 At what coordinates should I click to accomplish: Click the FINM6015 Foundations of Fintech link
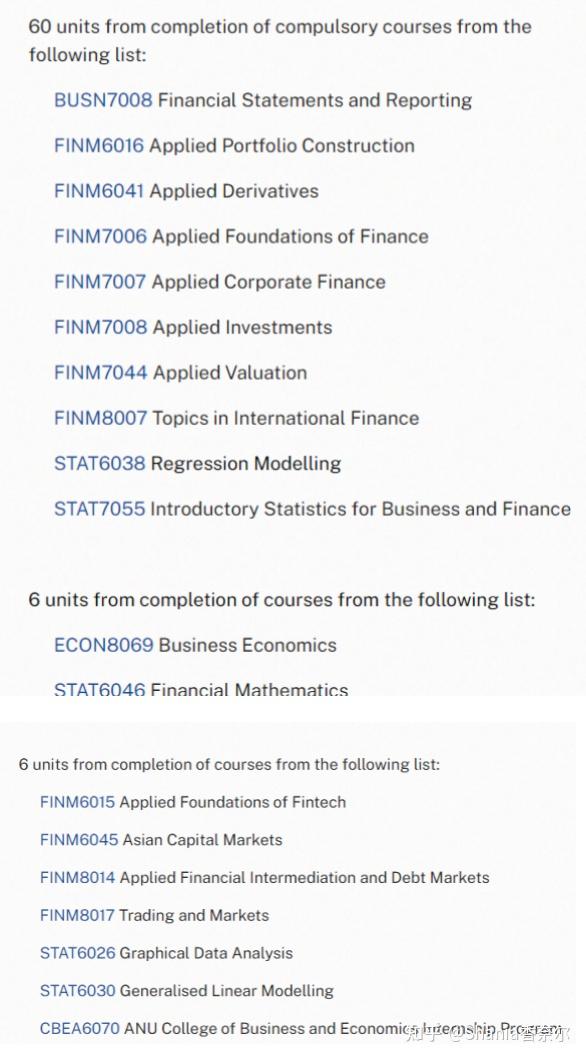(x=78, y=802)
